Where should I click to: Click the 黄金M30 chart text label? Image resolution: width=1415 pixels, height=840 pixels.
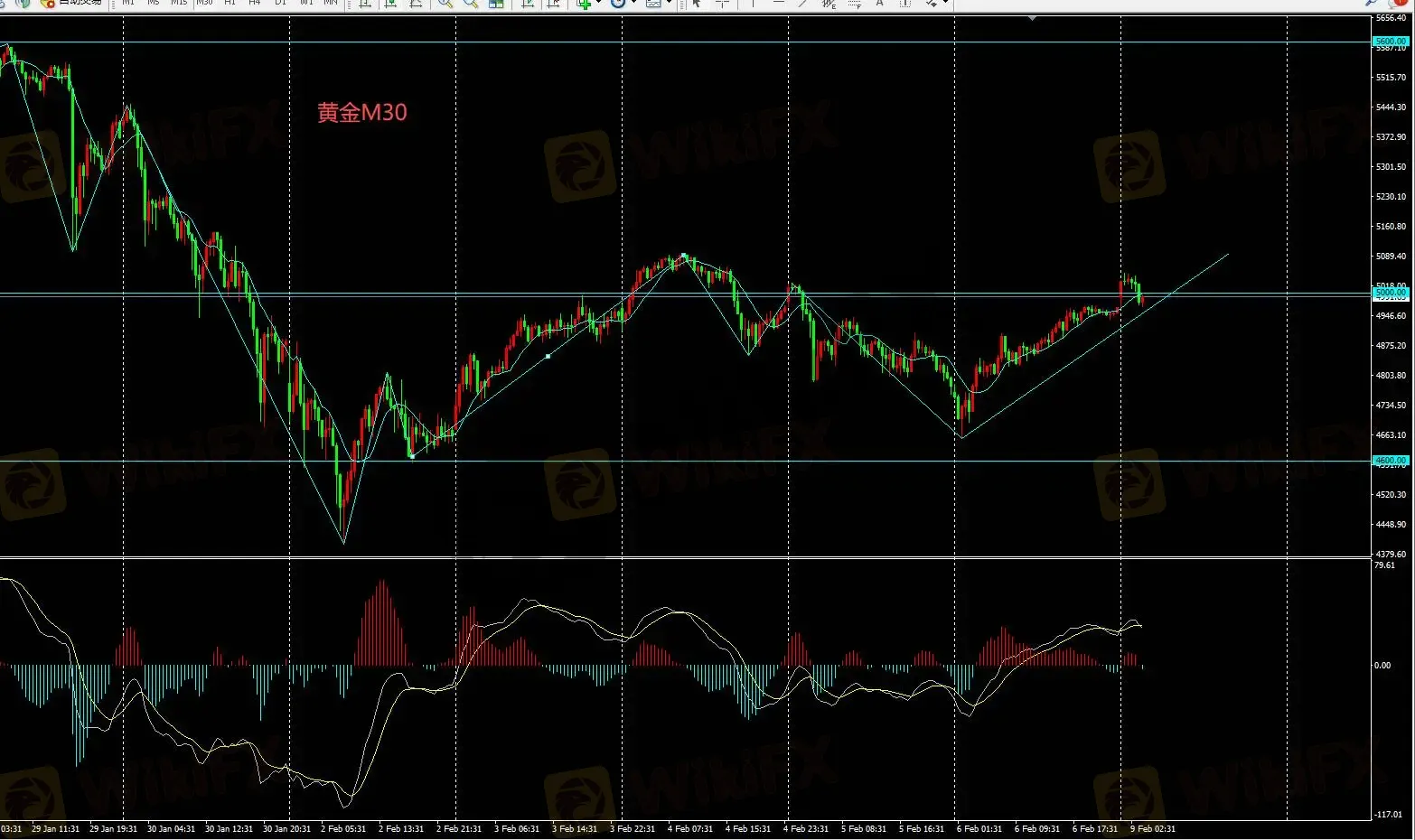[x=361, y=113]
